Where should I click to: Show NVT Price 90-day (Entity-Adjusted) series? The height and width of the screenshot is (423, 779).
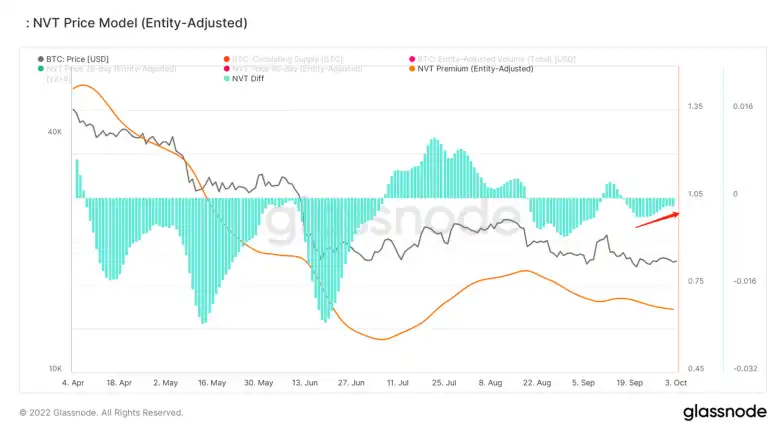(293, 69)
